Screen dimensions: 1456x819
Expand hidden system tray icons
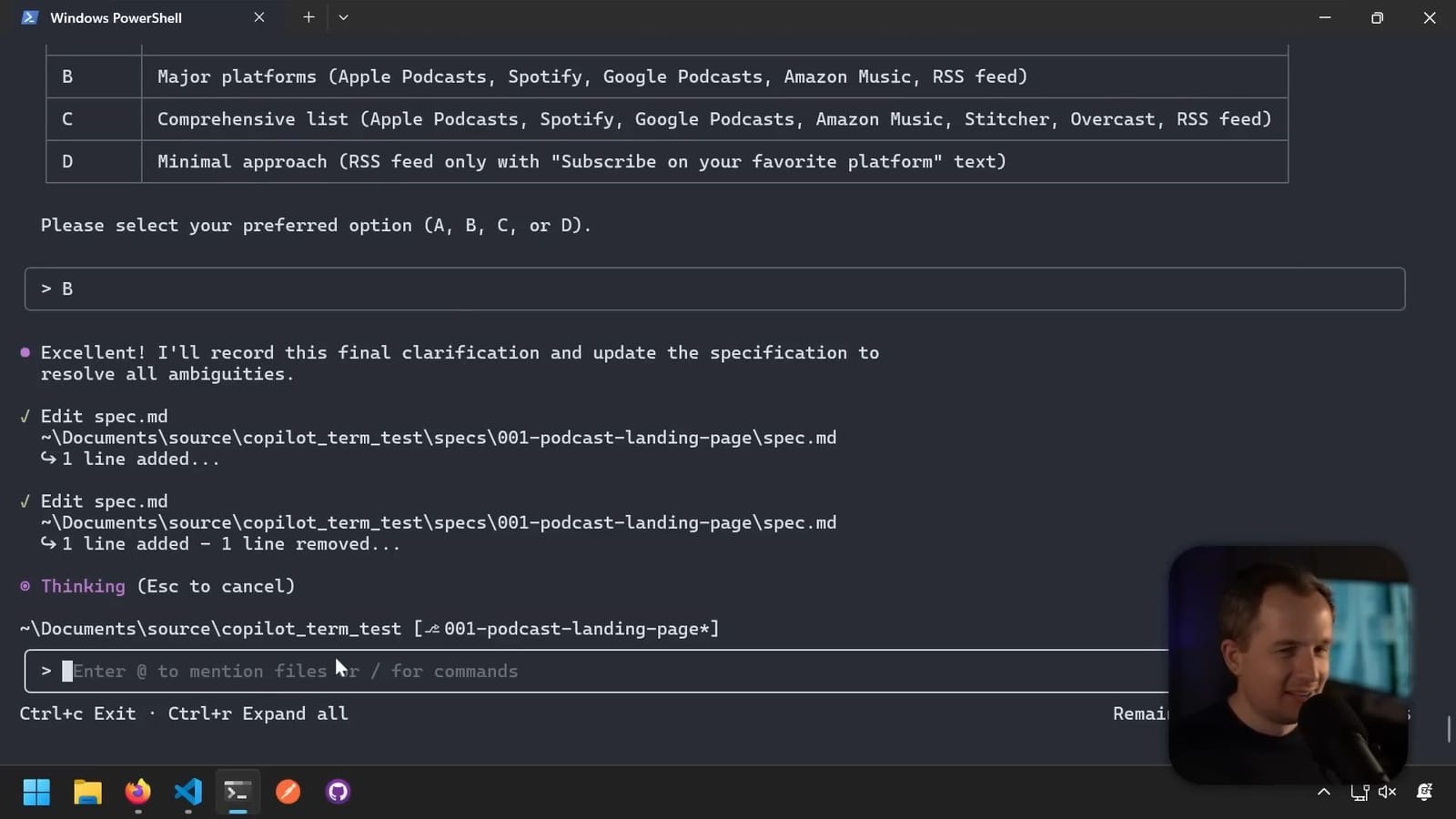point(1324,792)
